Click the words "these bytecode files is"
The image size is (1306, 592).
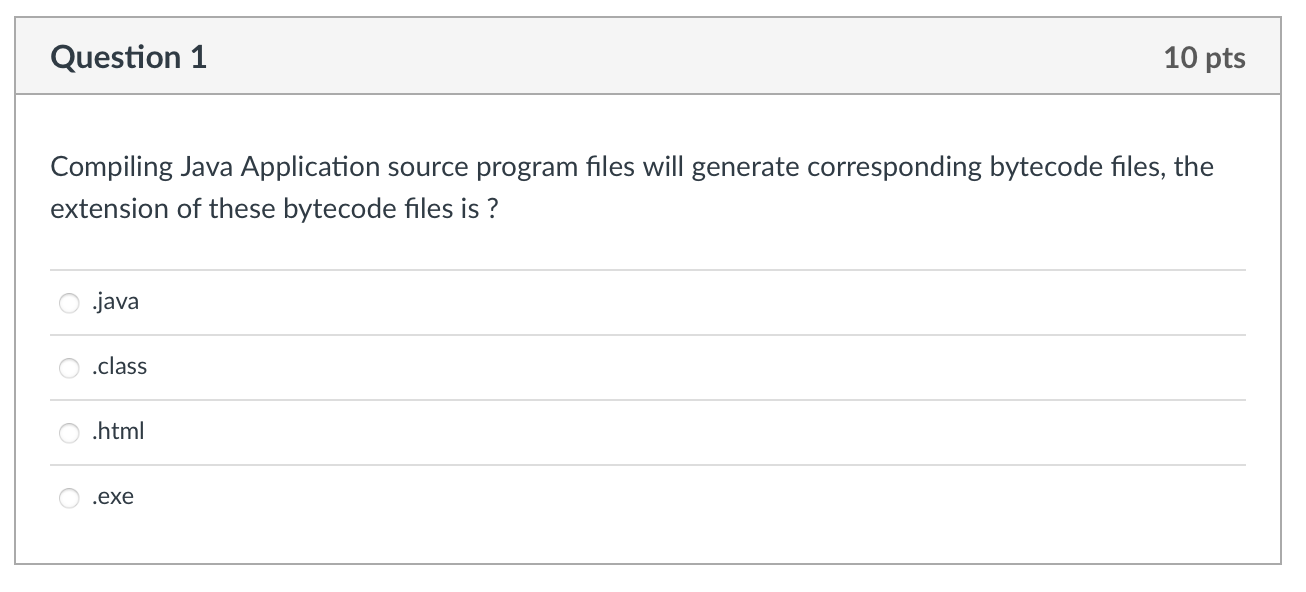pos(344,211)
